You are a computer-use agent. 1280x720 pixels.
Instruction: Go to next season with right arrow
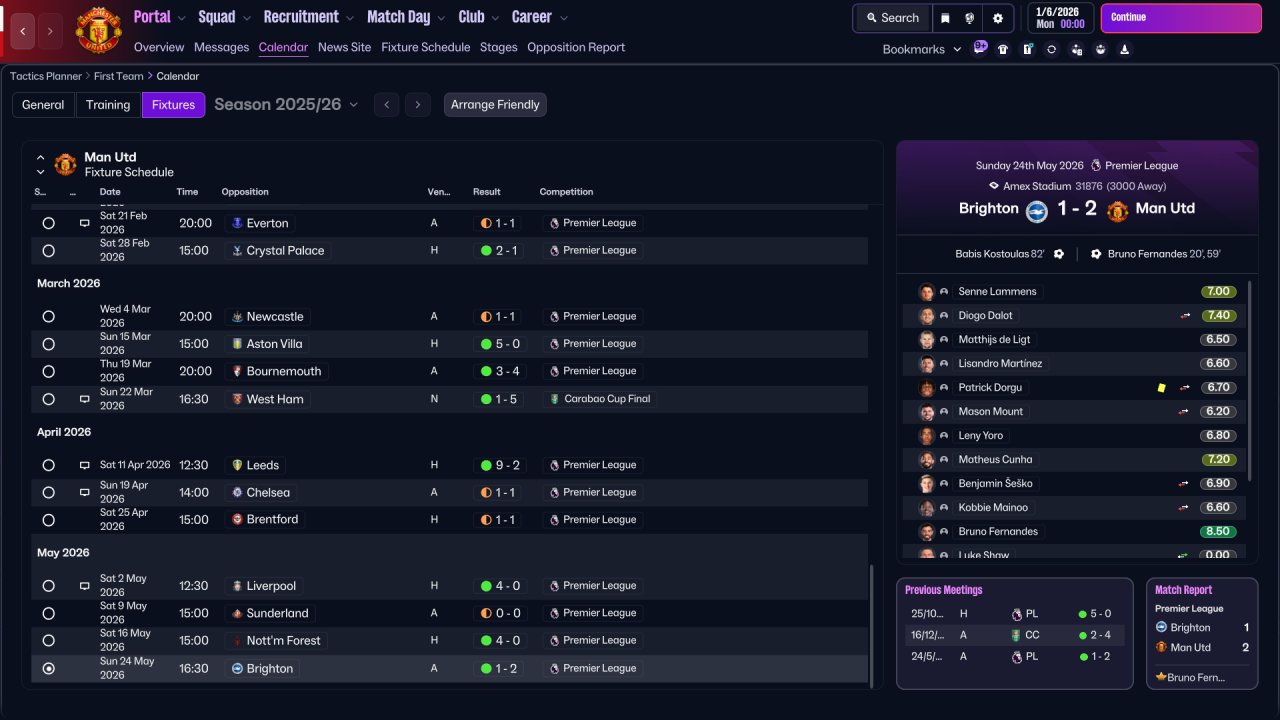tap(418, 105)
